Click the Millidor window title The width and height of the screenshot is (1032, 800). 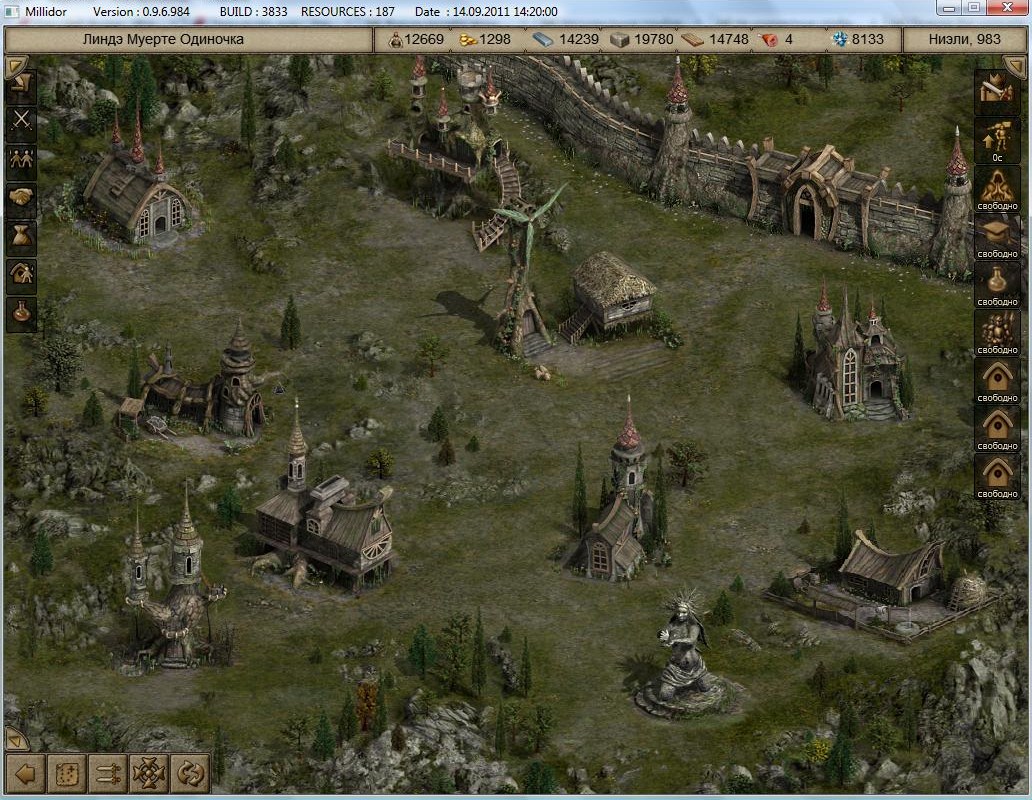[45, 12]
